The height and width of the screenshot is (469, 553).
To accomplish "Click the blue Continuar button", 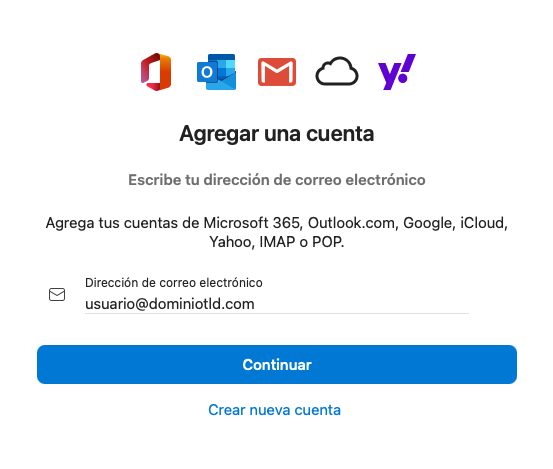I will pyautogui.click(x=277, y=364).
